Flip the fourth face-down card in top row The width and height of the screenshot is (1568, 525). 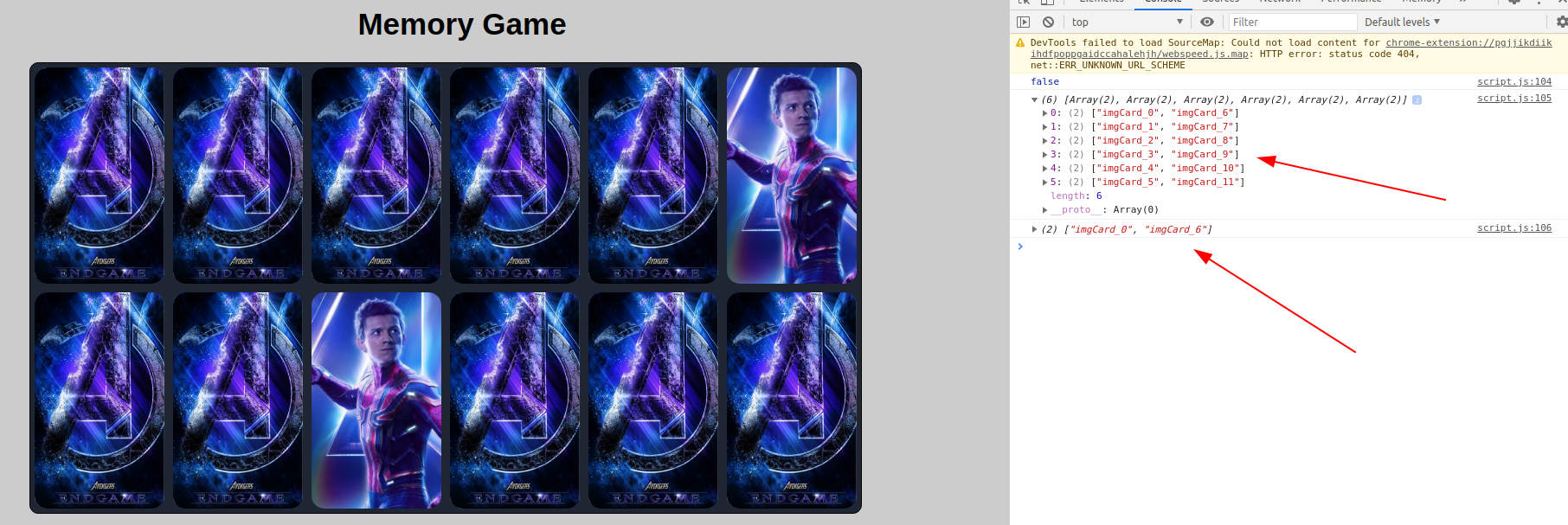515,176
